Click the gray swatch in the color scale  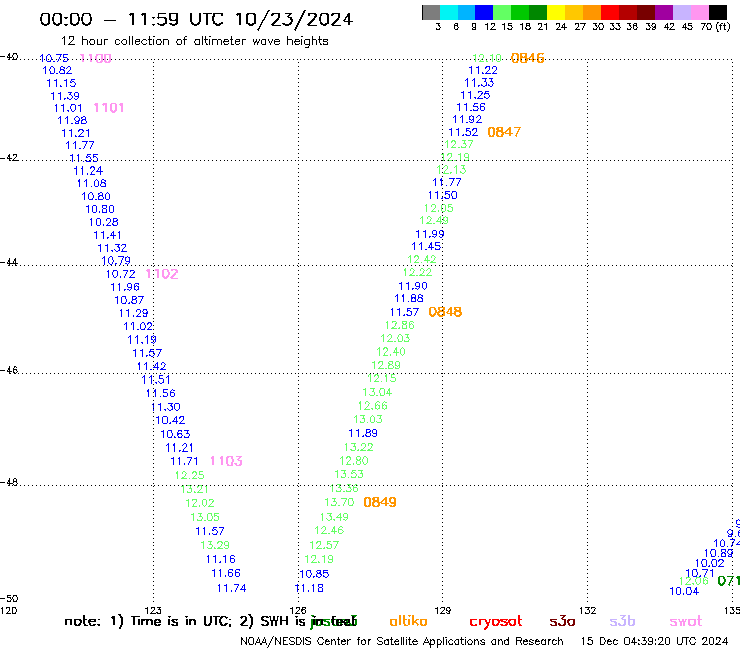click(431, 12)
